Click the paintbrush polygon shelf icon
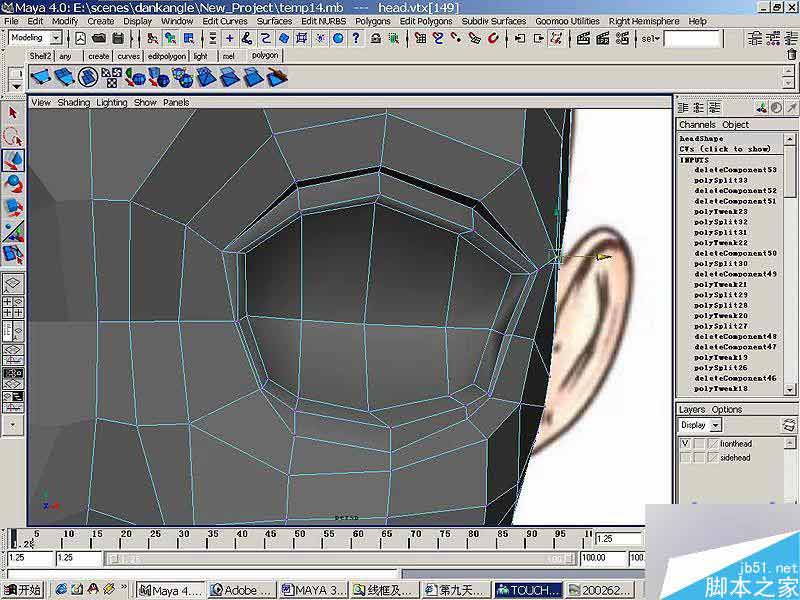The height and width of the screenshot is (600, 800). [x=277, y=77]
